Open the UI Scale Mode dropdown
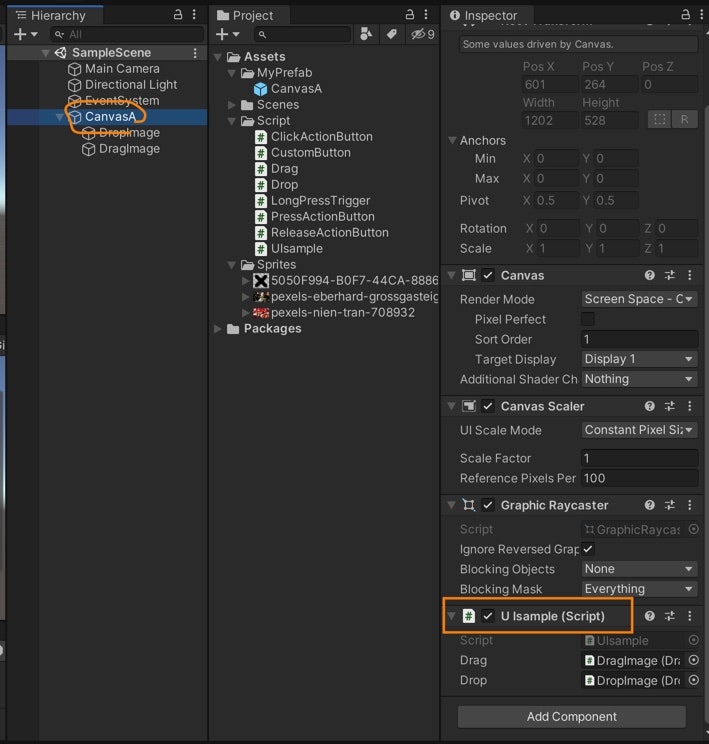709x744 pixels. pos(639,430)
